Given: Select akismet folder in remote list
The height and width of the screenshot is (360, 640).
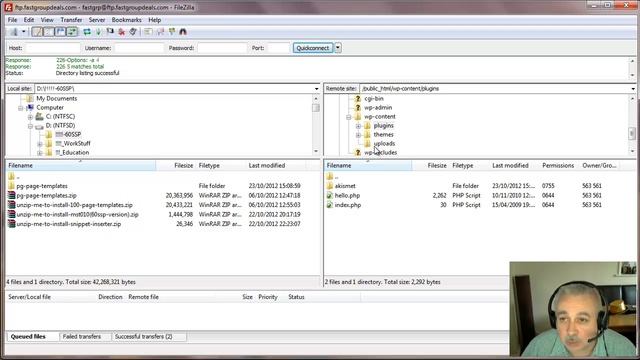Looking at the screenshot, I should (345, 186).
